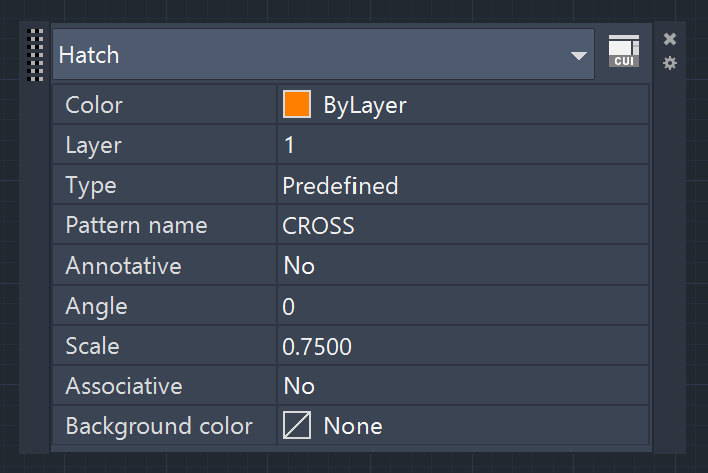The height and width of the screenshot is (473, 708).
Task: Click the orange ByLayer color swatch
Action: tap(297, 104)
